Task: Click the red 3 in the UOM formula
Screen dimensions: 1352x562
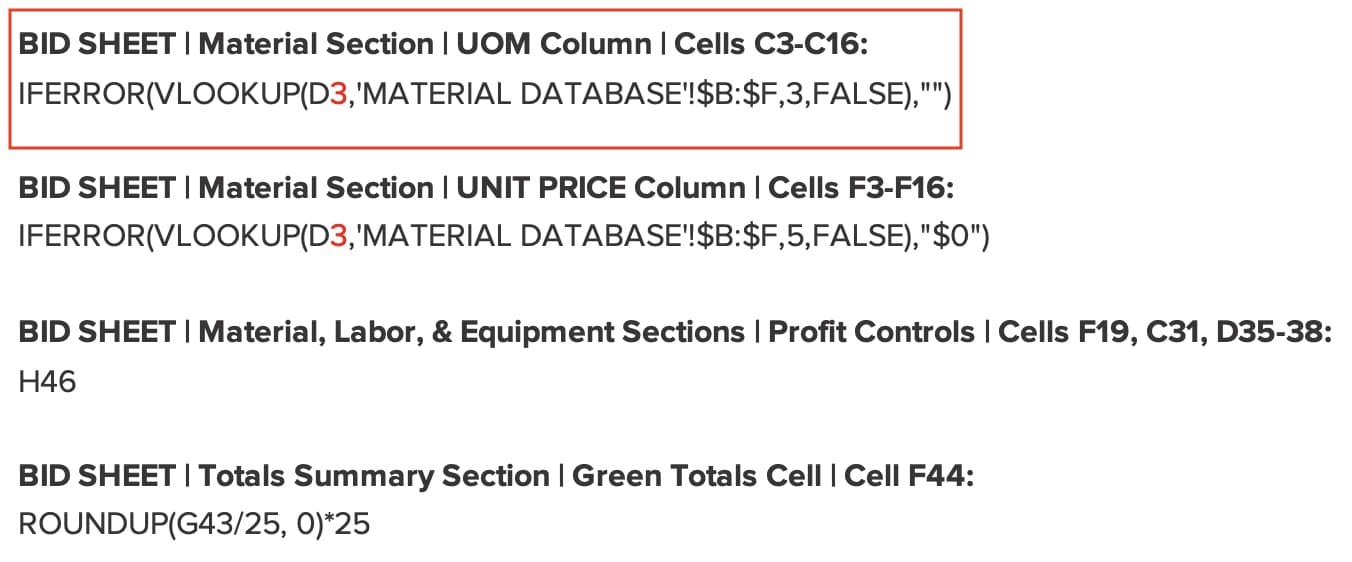Action: tap(338, 94)
